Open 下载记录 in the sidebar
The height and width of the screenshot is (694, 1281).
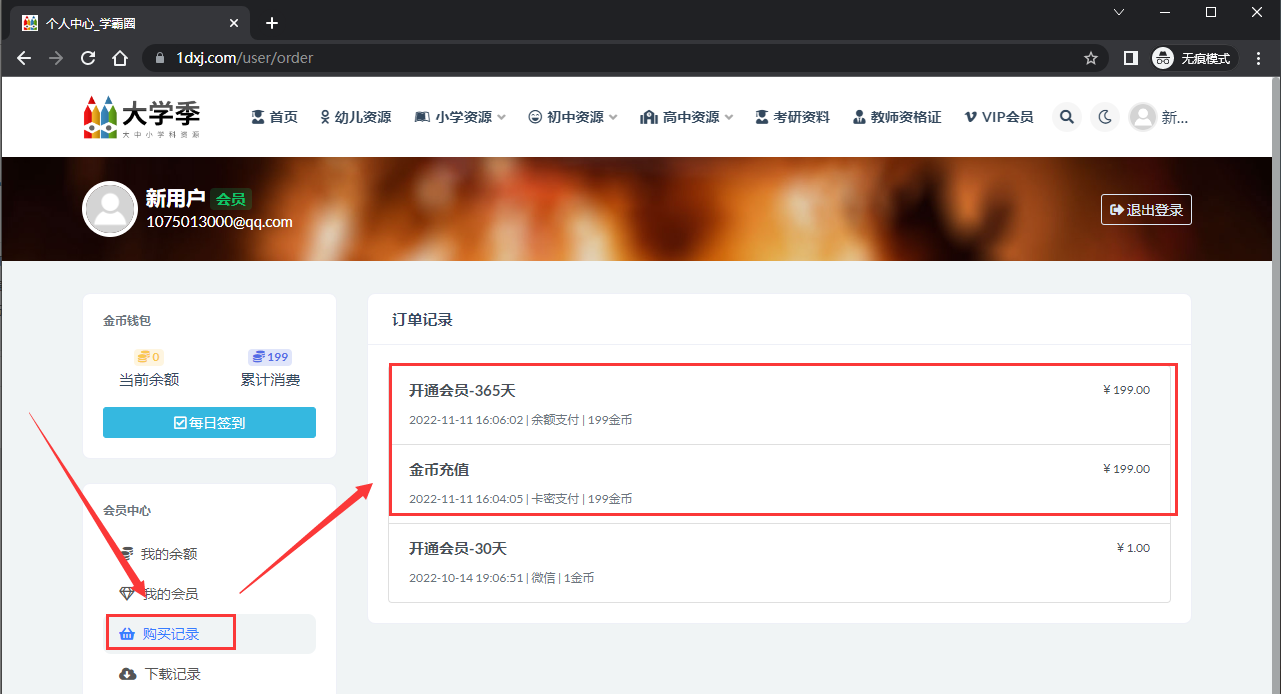coord(172,674)
